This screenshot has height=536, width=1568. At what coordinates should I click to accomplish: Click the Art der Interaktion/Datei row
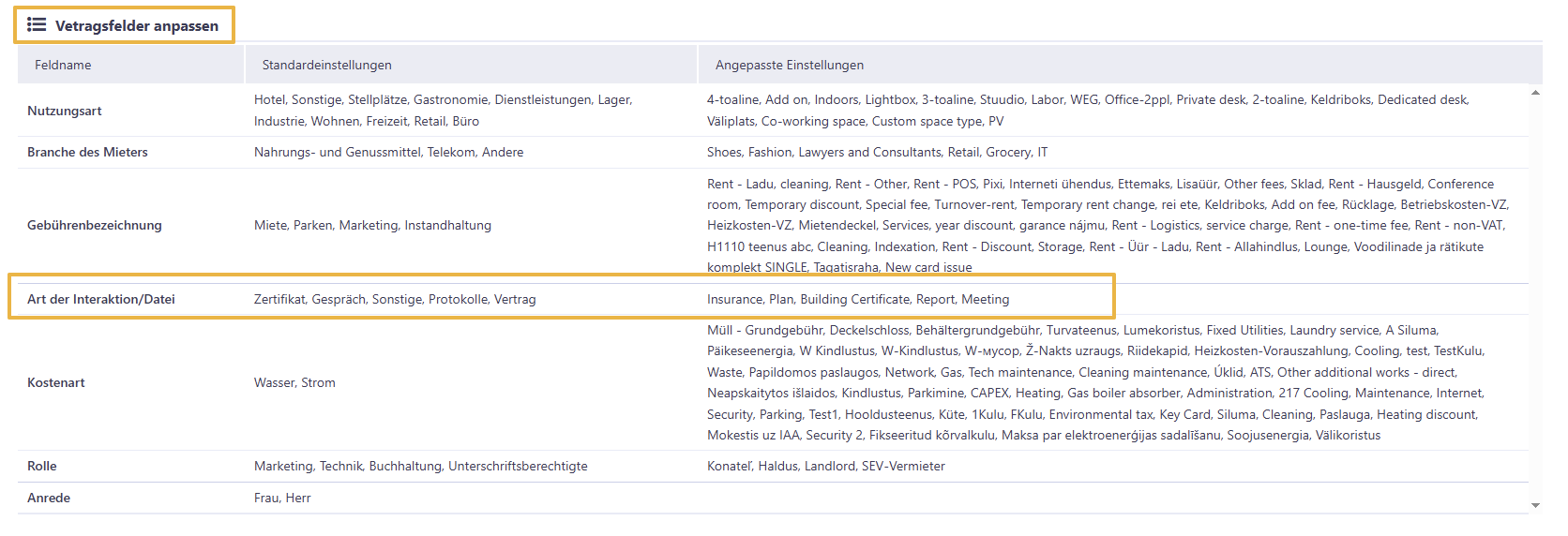561,299
